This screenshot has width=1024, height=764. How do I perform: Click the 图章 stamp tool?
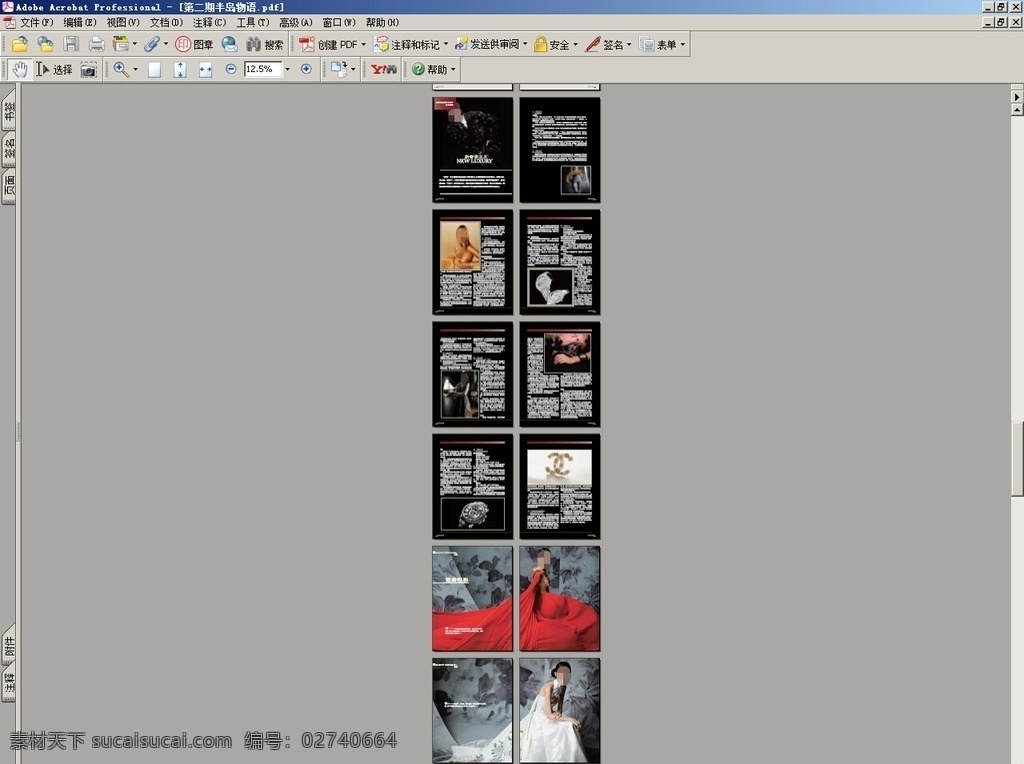tap(194, 44)
